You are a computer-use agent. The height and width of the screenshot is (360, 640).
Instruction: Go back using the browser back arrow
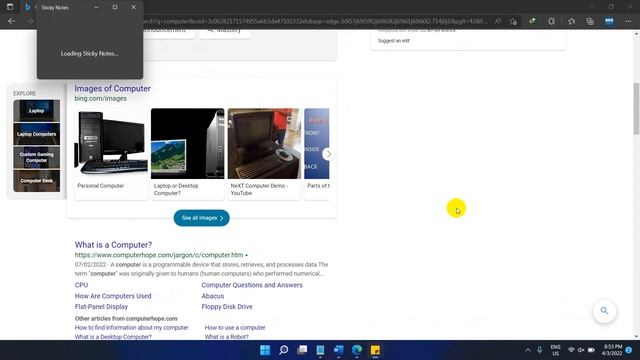click(11, 21)
